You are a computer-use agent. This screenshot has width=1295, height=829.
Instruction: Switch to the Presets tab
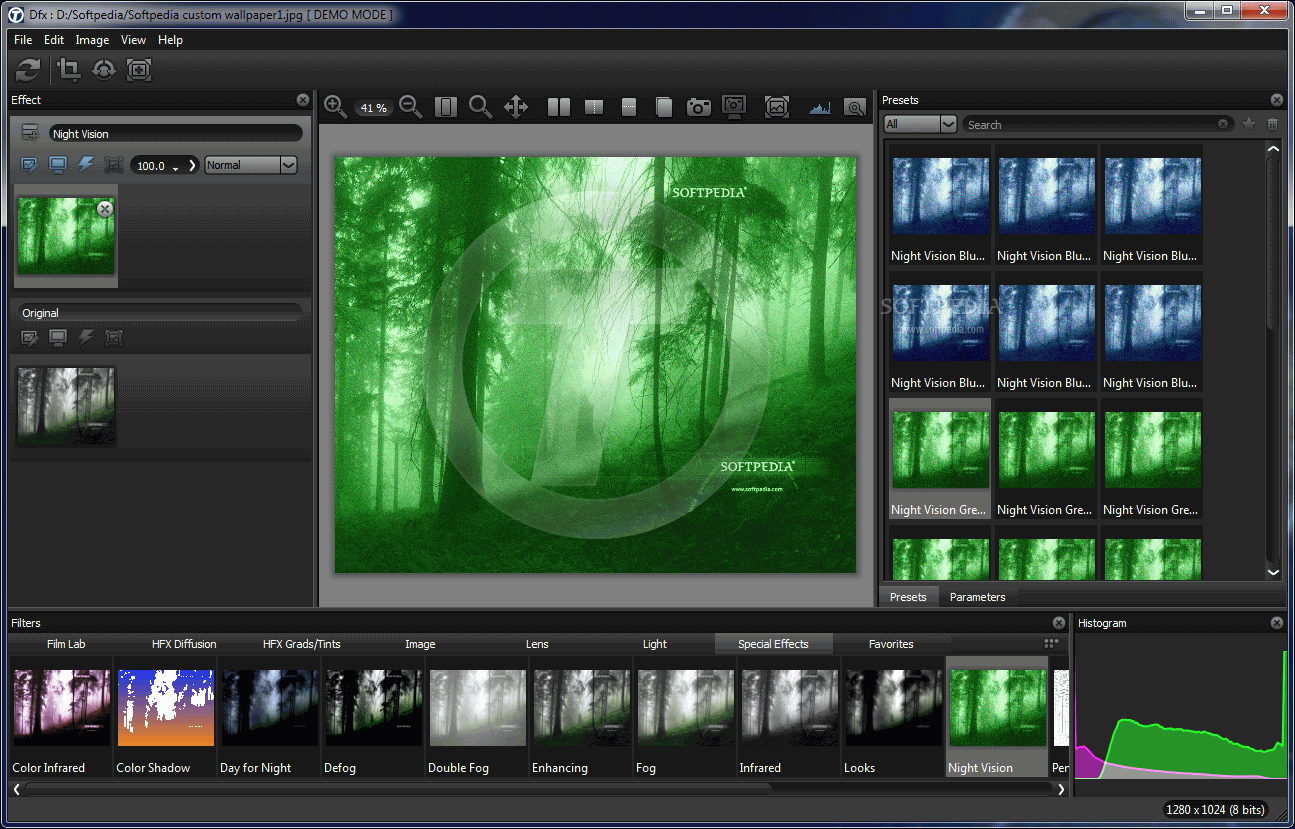pos(908,597)
